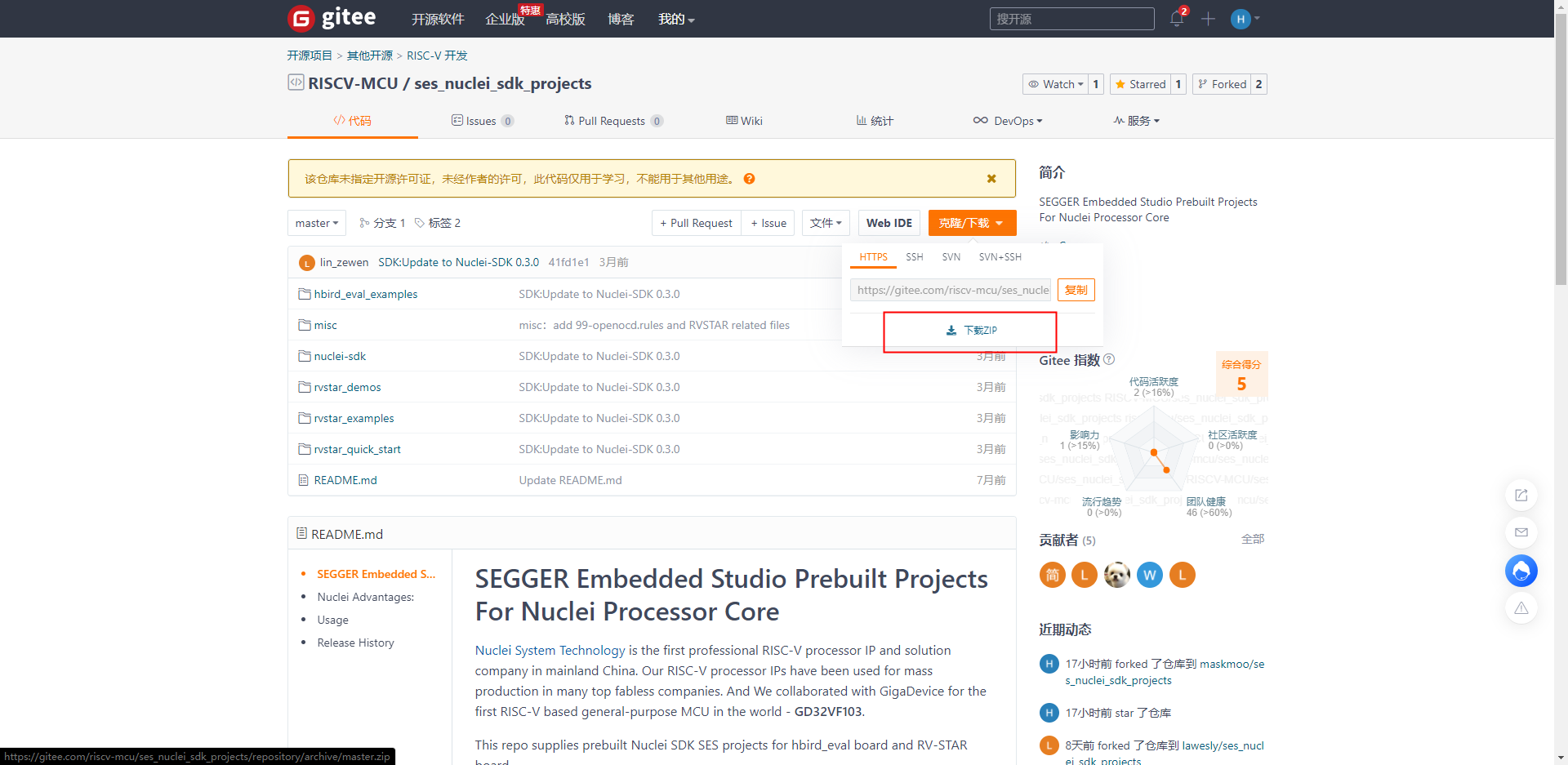Screen dimensions: 1568x765
Task: Open 企业版 in top navigation
Action: pyautogui.click(x=505, y=19)
